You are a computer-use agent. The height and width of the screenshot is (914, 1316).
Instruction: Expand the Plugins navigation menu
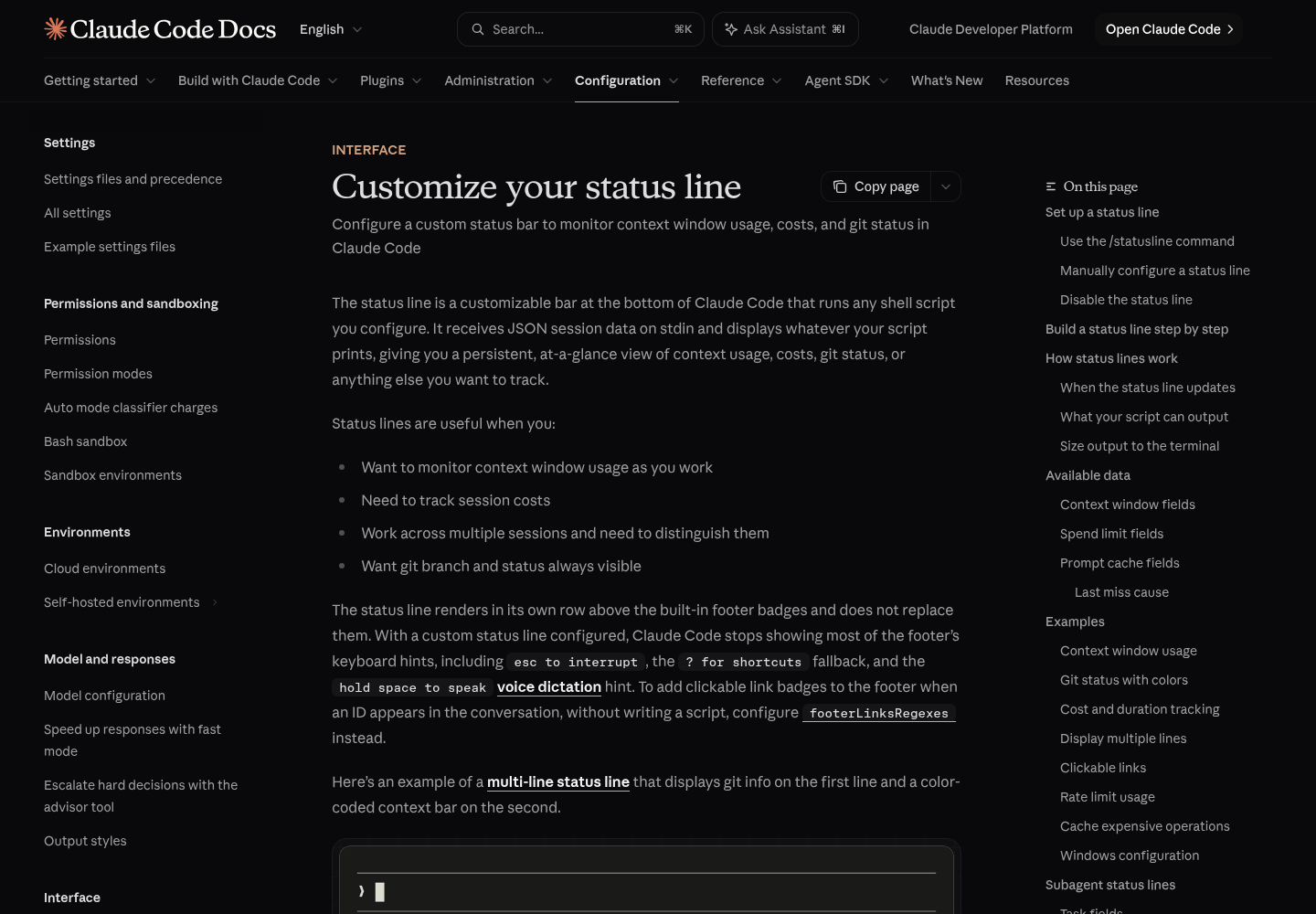pos(391,80)
